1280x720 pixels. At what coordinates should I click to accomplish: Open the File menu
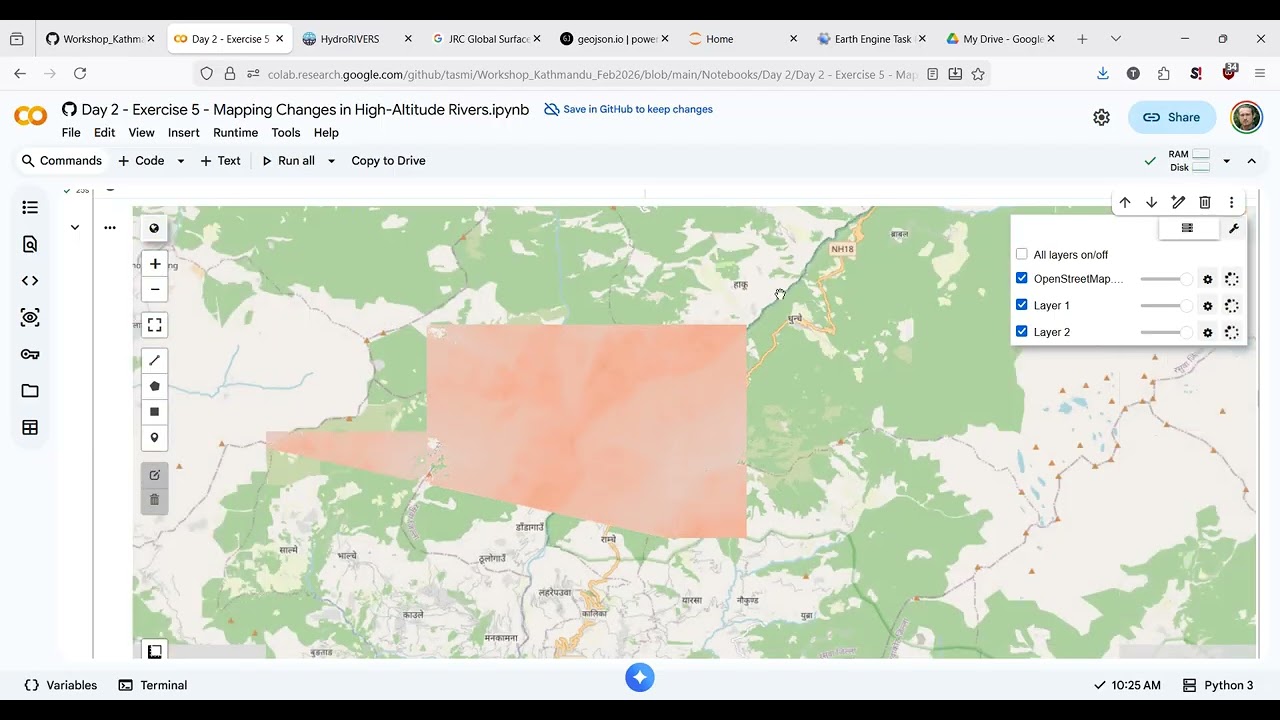coord(71,133)
